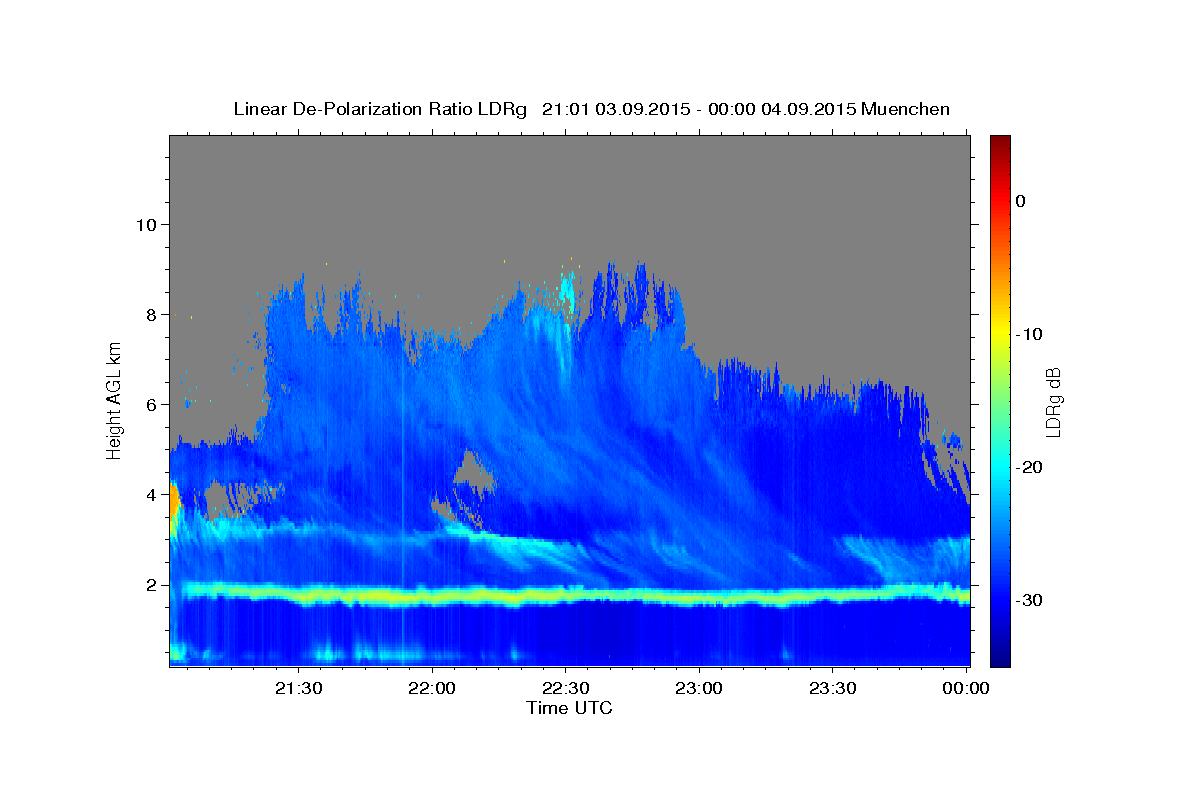Click the colorbar value '-20'
The image size is (1200, 800).
click(1028, 467)
